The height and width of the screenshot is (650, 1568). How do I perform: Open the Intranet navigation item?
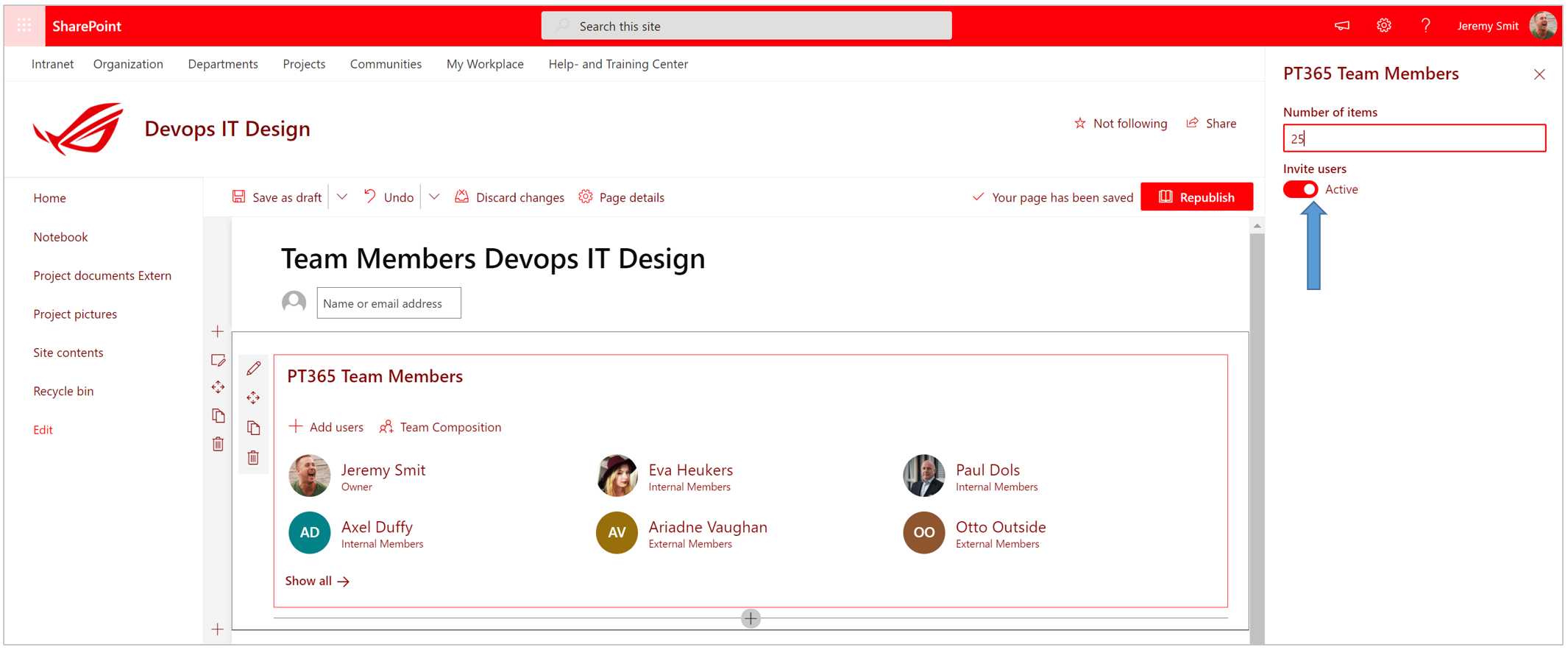[x=52, y=64]
